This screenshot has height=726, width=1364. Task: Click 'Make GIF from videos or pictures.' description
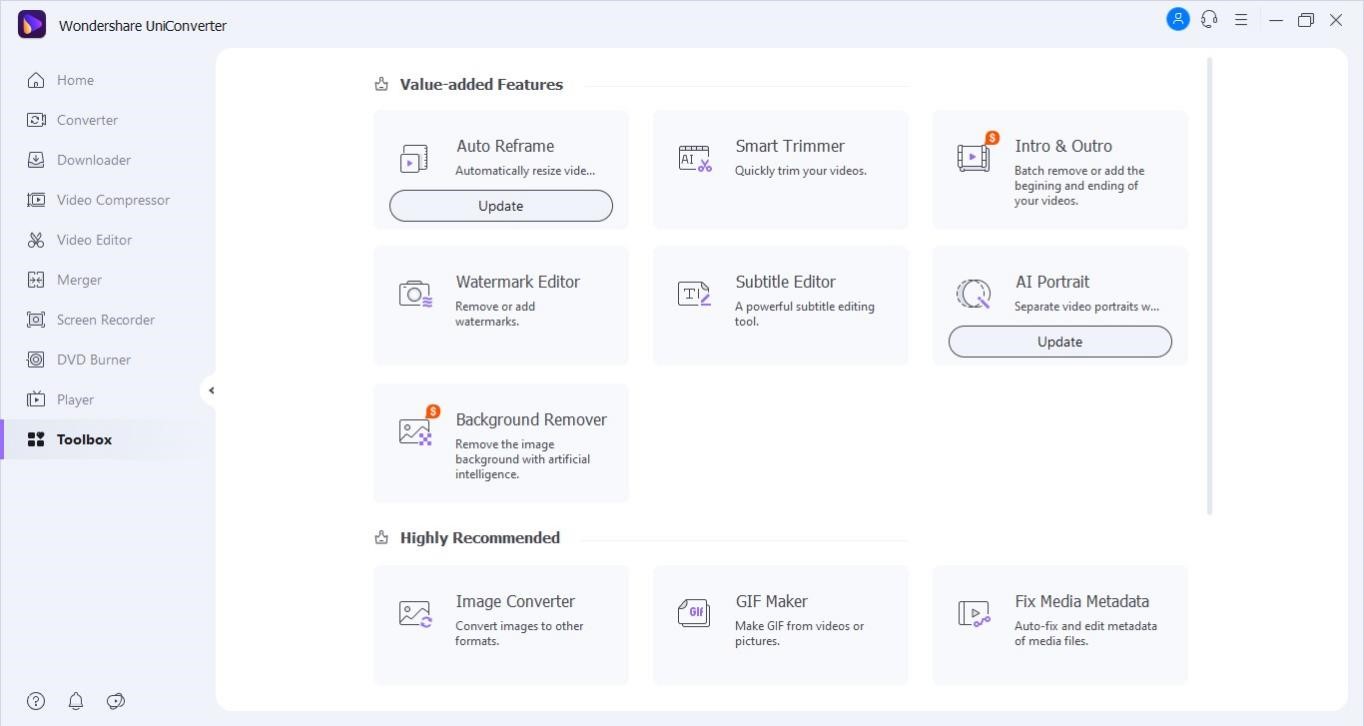[x=800, y=634]
